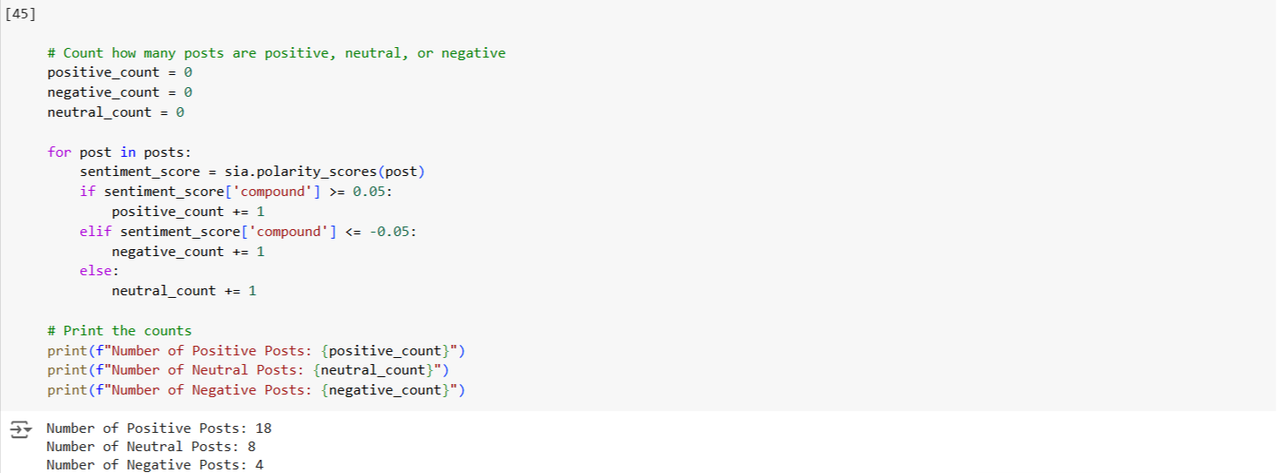Click the positive_count = 0 line
This screenshot has height=473, width=1280.
(x=119, y=73)
